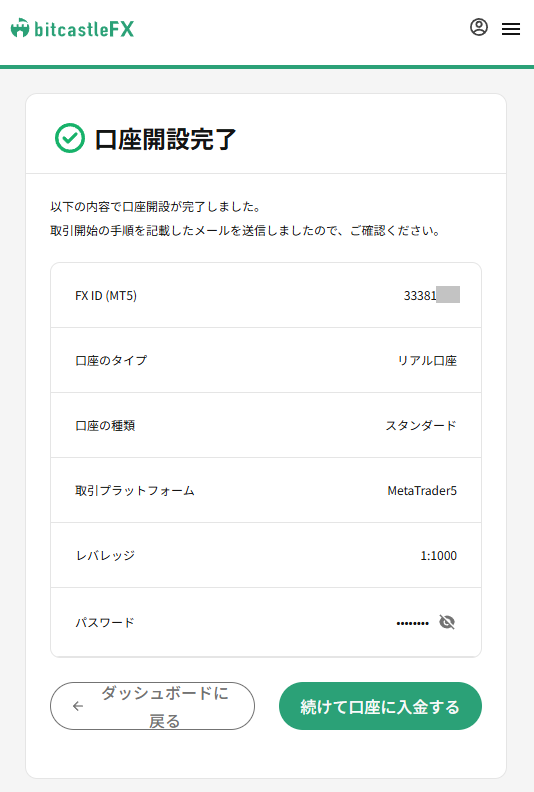Click 続けて口座に入金する deposit button

380,706
